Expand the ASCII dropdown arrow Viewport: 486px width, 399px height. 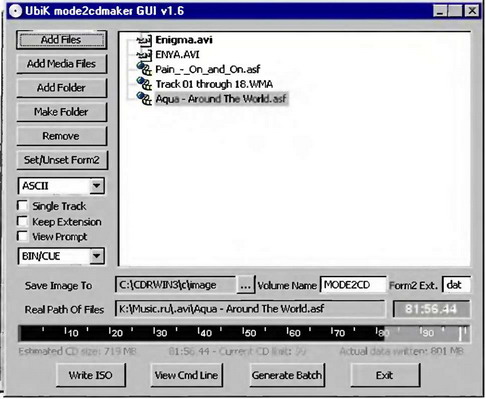click(97, 186)
